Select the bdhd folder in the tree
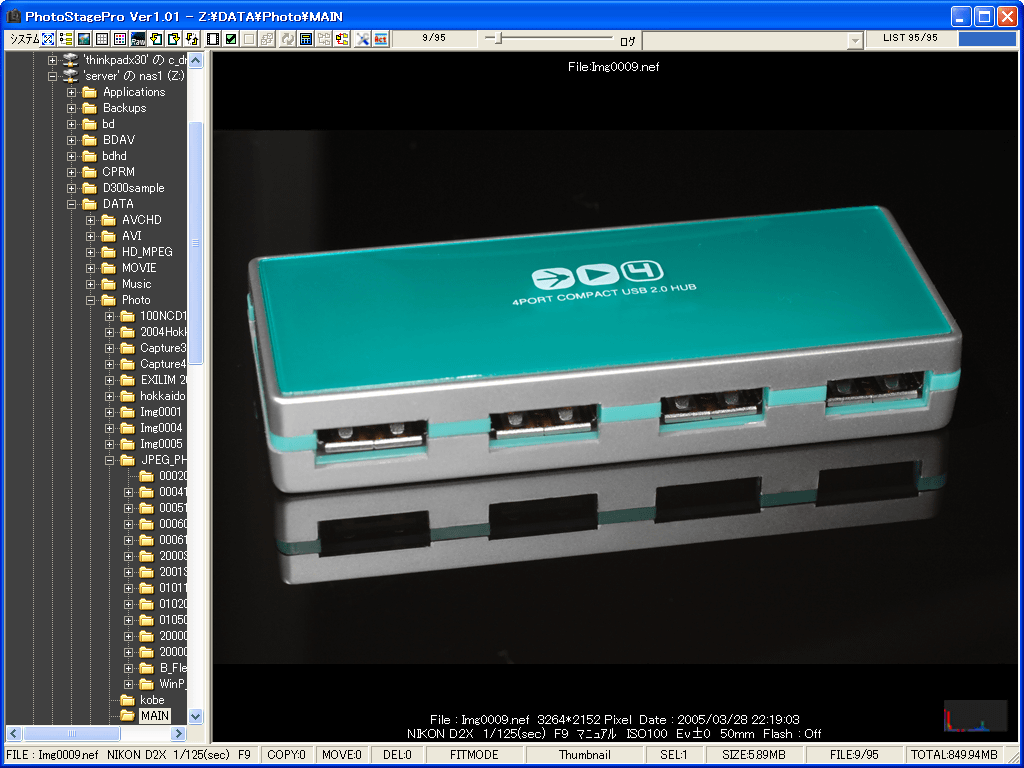 pos(114,156)
